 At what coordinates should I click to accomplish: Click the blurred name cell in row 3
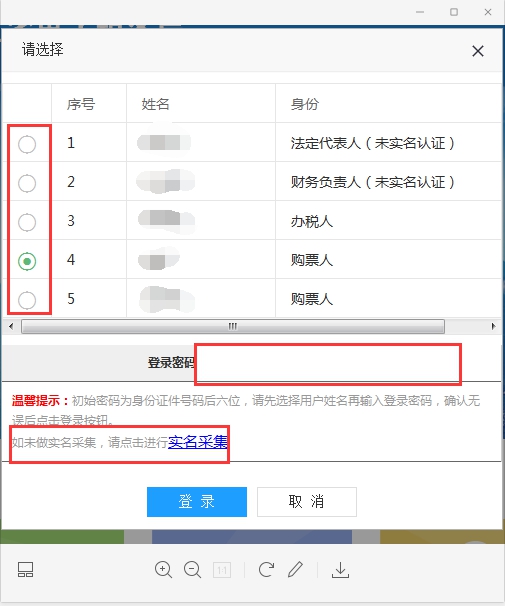(x=201, y=220)
